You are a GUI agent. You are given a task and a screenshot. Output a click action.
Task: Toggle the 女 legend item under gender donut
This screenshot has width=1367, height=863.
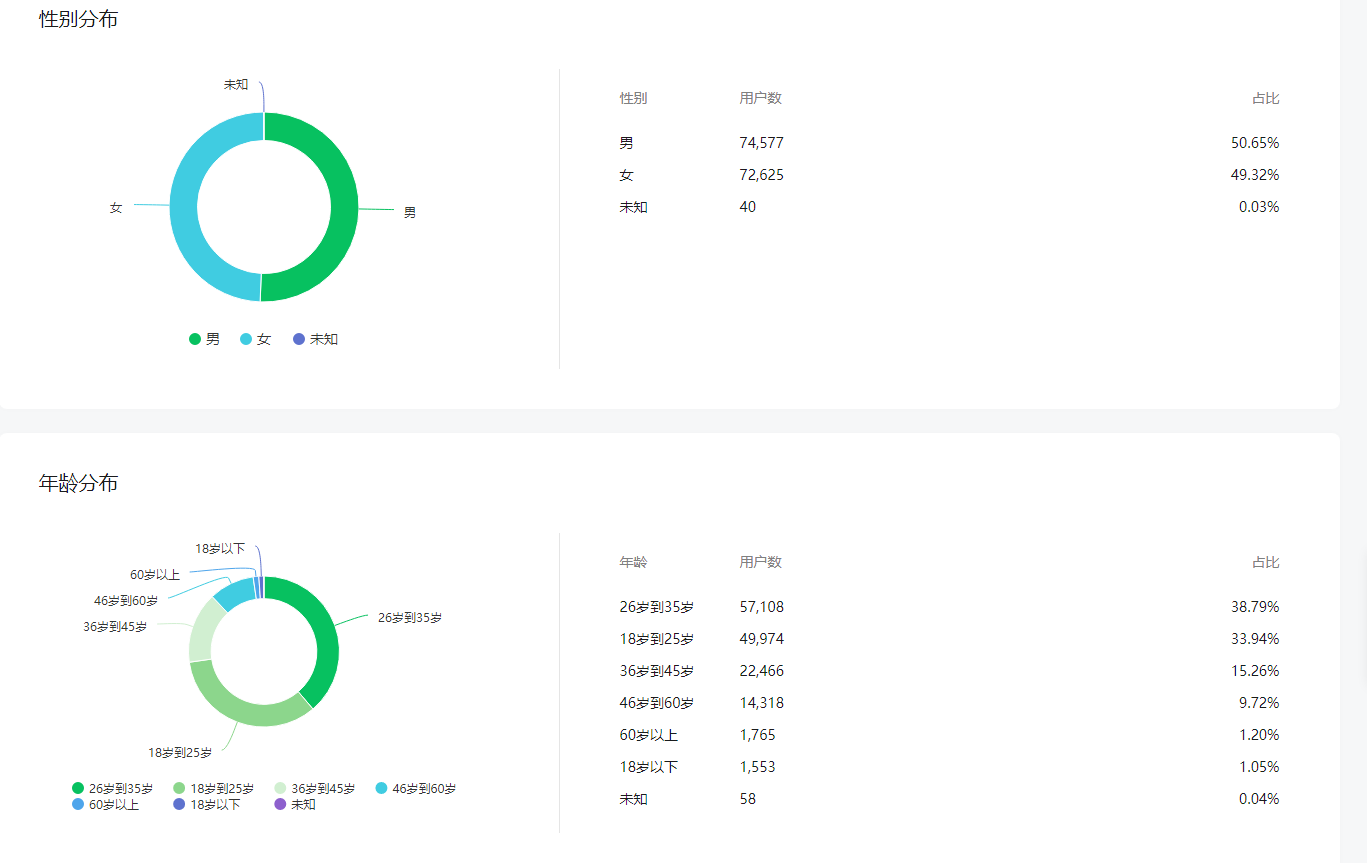pyautogui.click(x=256, y=339)
